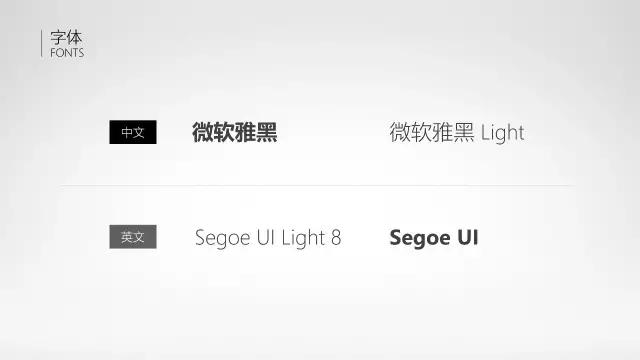Click the thin 微软雅黑 Light font sample

(457, 132)
